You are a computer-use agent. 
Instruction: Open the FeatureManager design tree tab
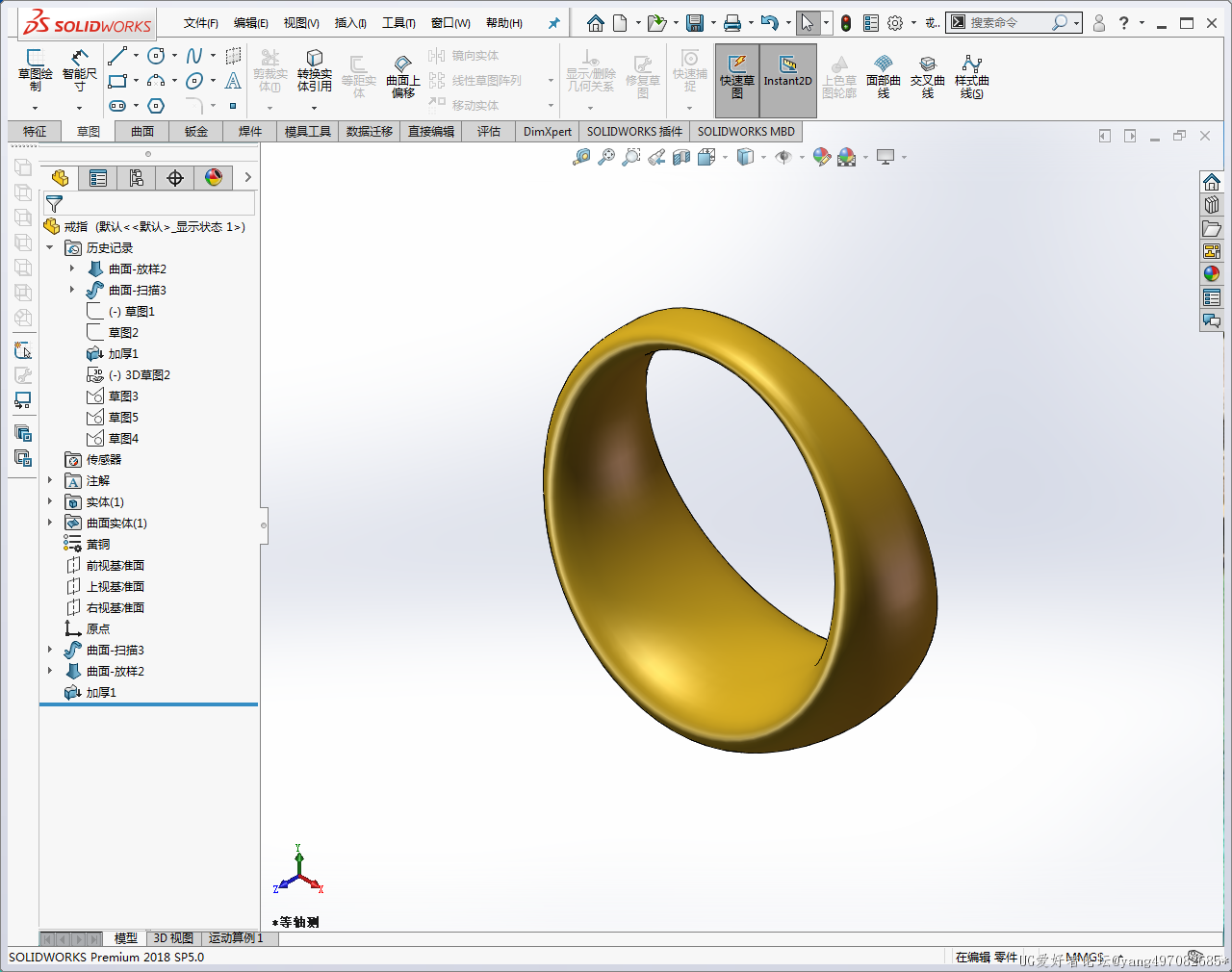[60, 177]
